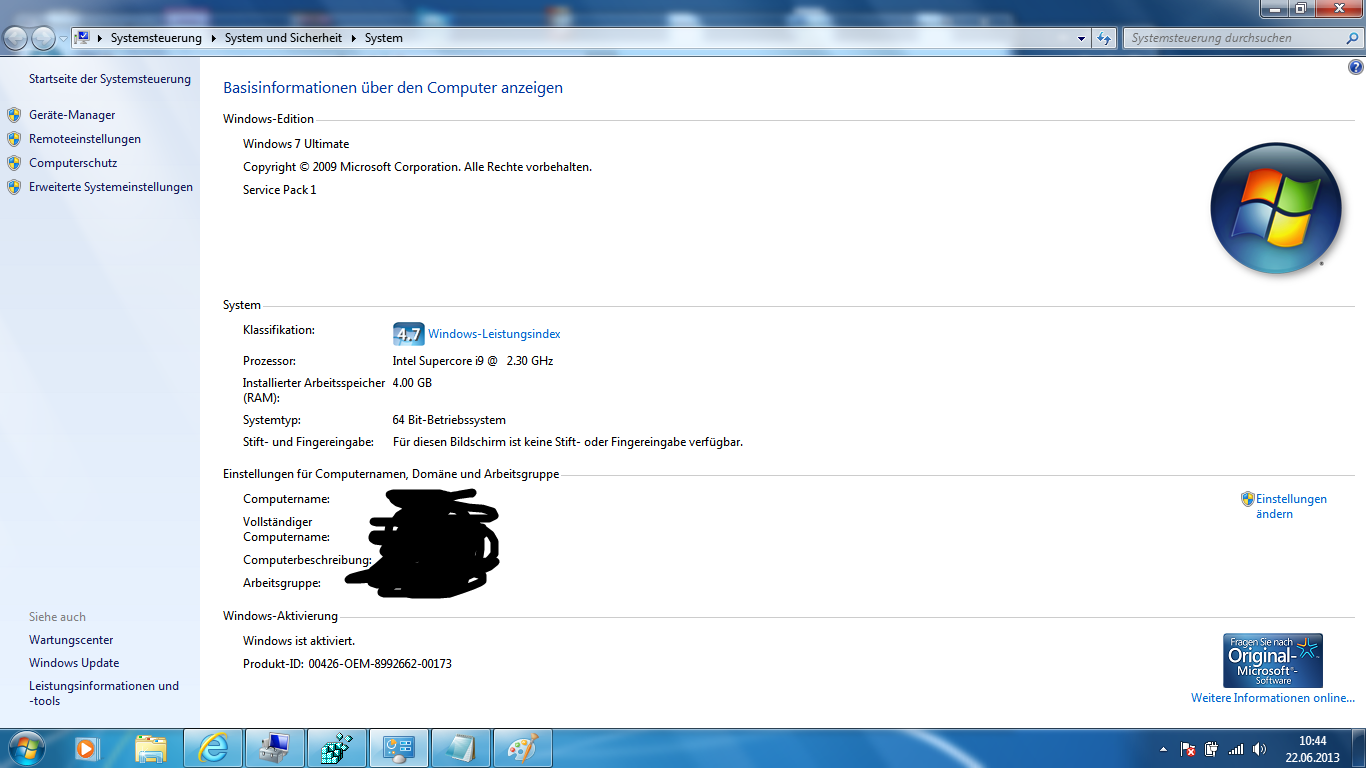The width and height of the screenshot is (1366, 768).
Task: Click the toolbox computer taskbar icon
Action: tap(275, 748)
